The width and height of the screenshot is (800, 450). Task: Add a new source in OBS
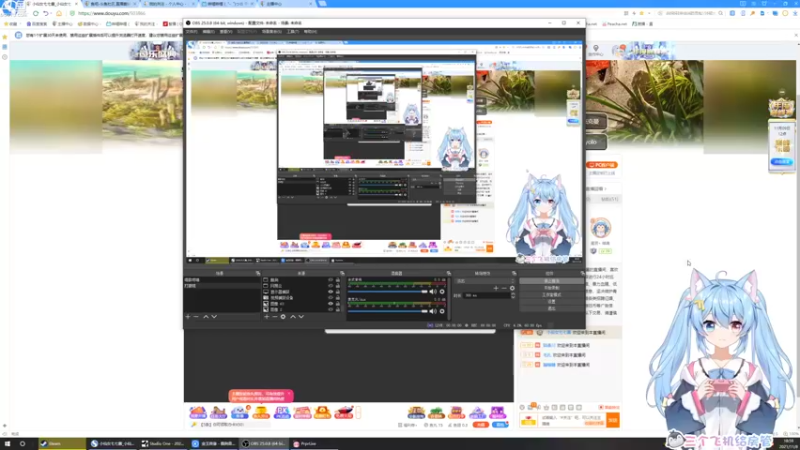(266, 317)
